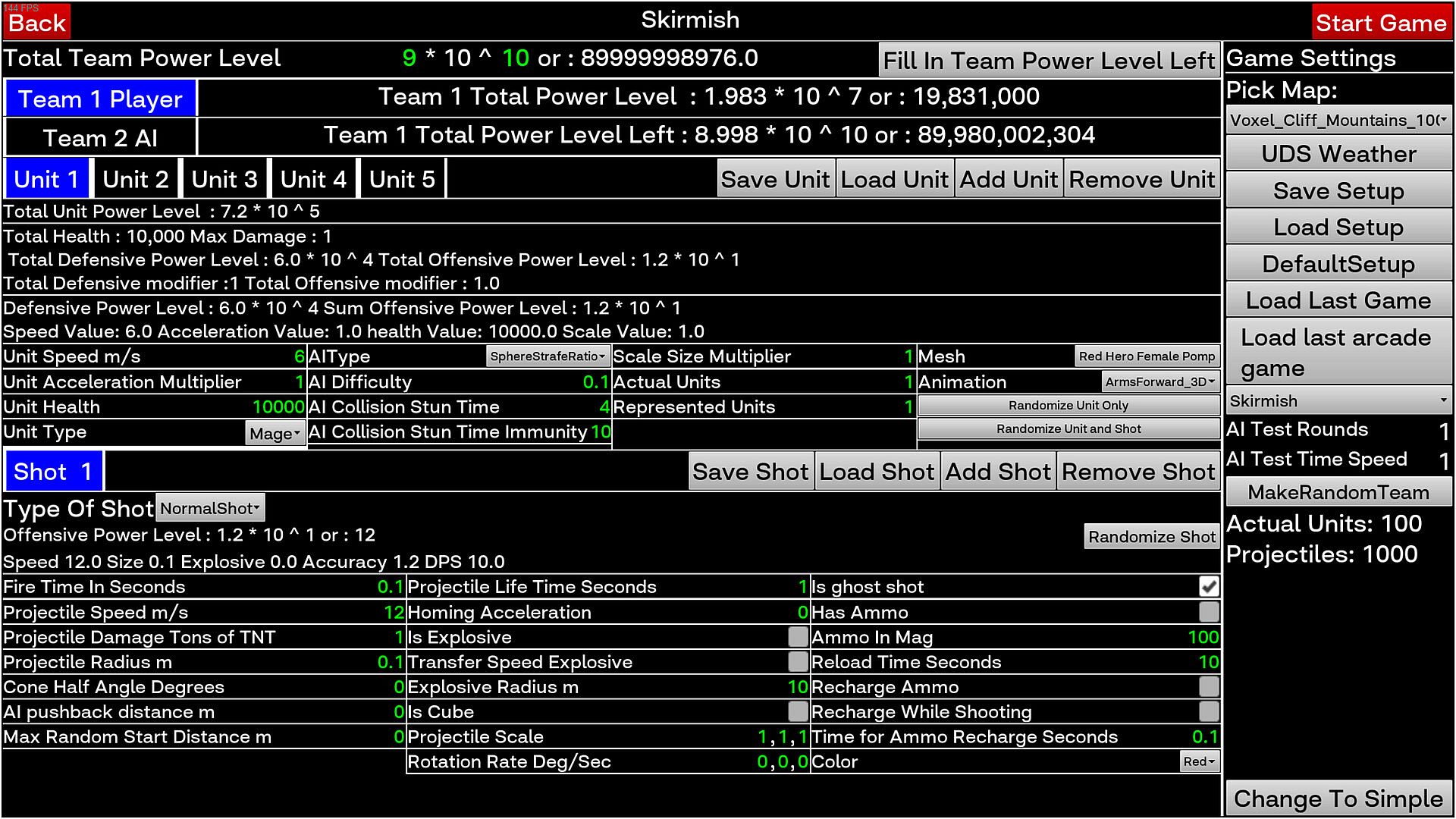Select the Team 2 AI tab
Viewport: 1456px width, 819px height.
point(100,138)
